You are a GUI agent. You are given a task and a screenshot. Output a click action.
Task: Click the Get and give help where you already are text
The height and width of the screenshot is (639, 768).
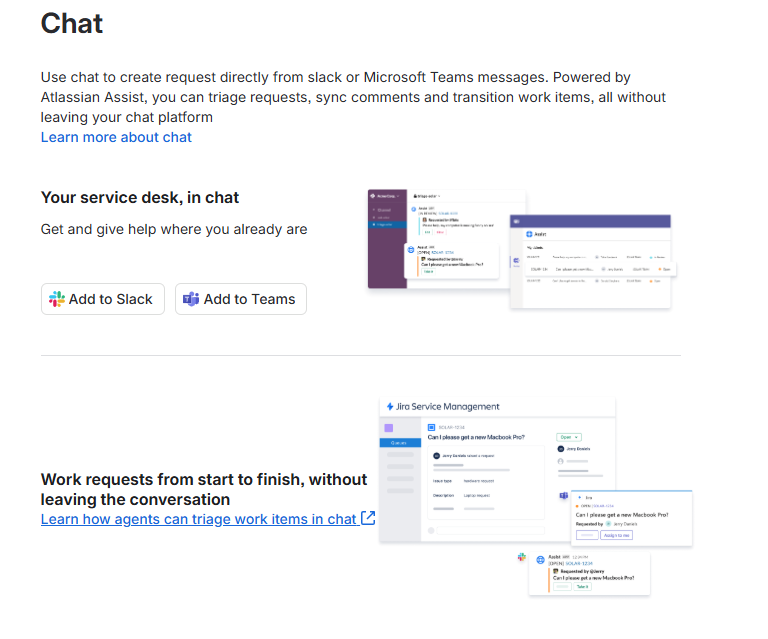pos(174,229)
